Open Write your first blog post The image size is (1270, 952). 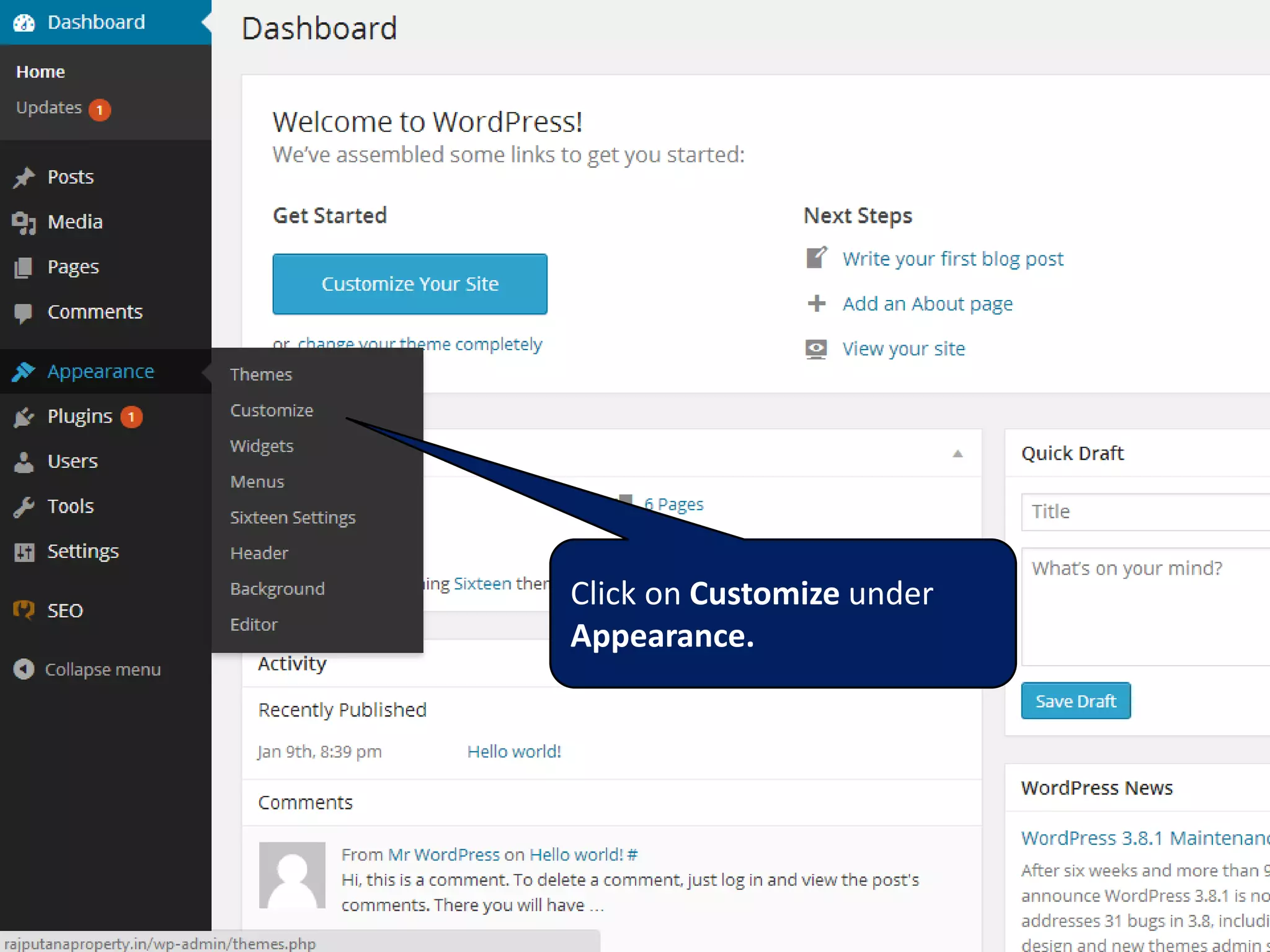(x=952, y=258)
